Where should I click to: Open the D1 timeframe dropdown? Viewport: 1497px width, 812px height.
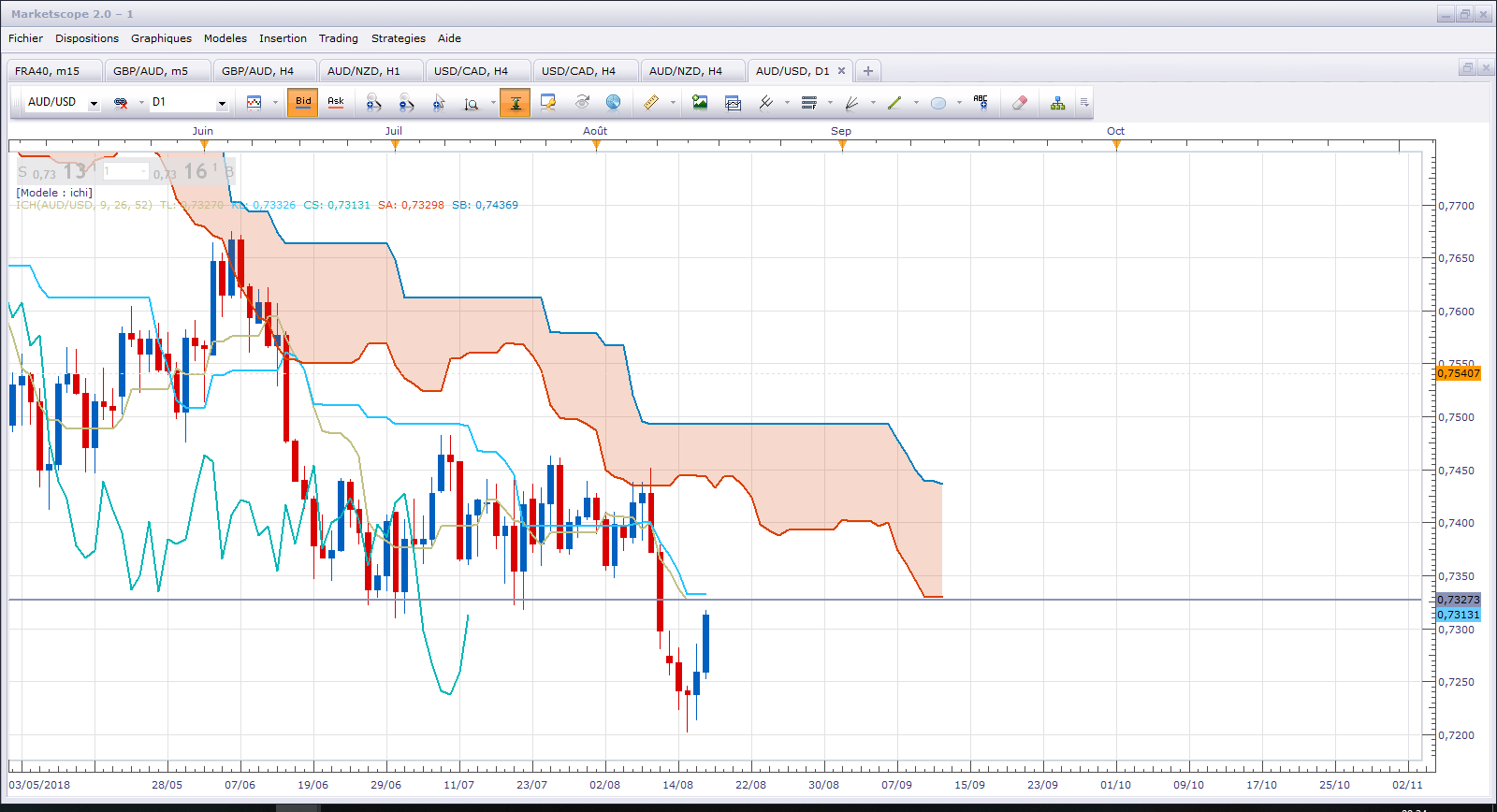[x=222, y=104]
